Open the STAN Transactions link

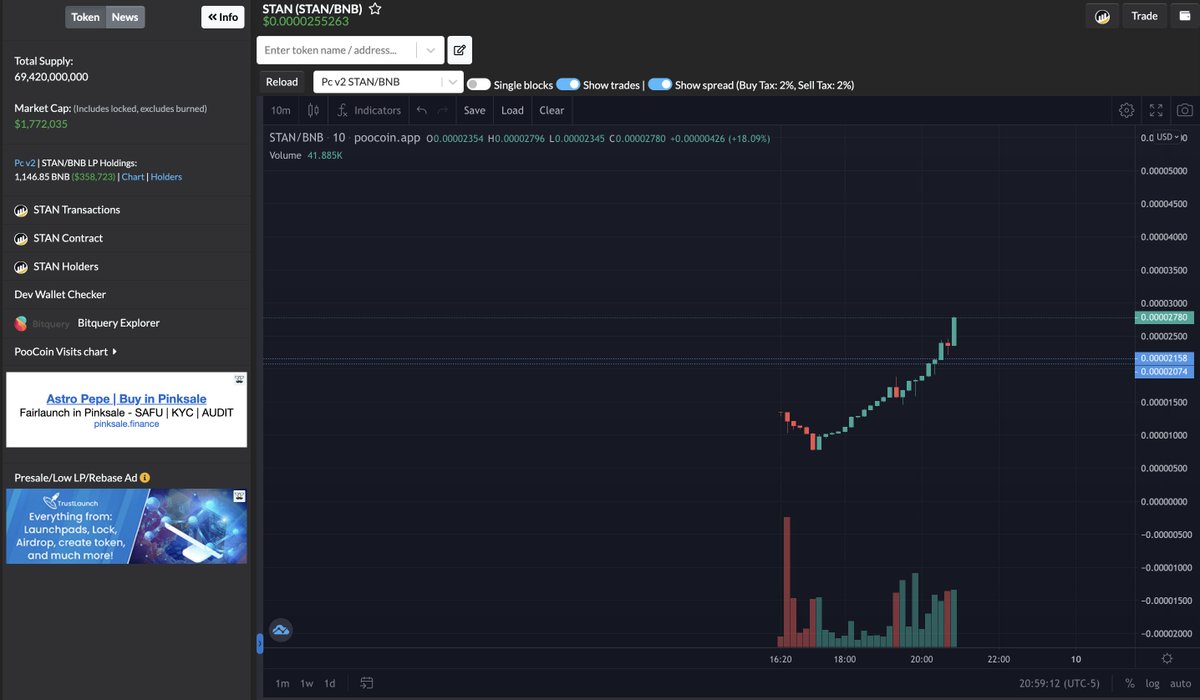pos(77,210)
